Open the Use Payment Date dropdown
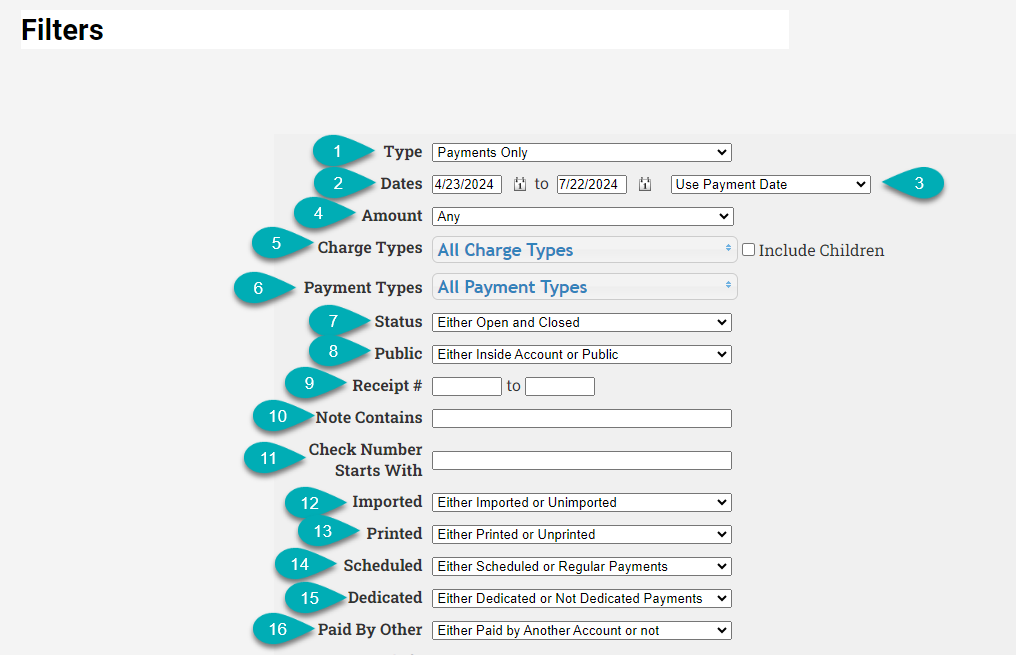 point(769,184)
